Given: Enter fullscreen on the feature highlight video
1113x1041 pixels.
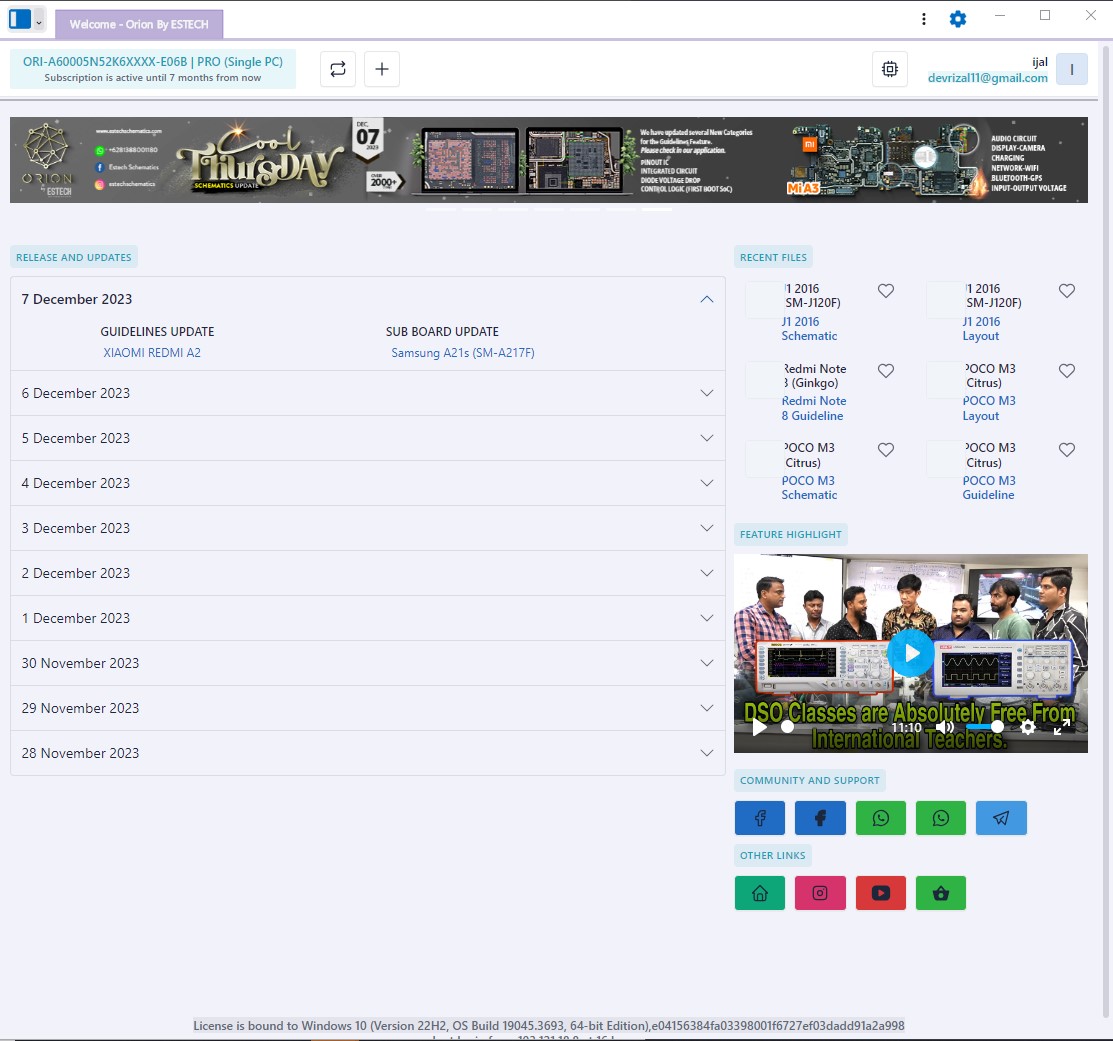Looking at the screenshot, I should (1062, 727).
